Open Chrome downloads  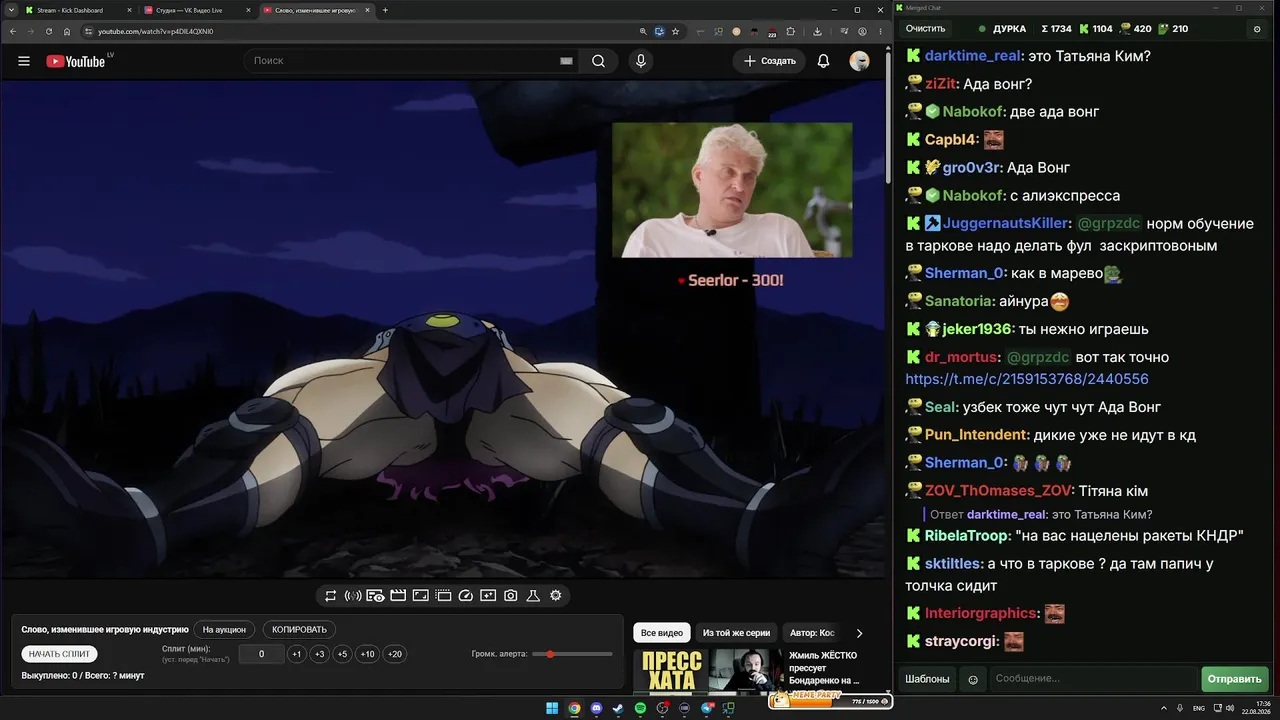coord(818,31)
